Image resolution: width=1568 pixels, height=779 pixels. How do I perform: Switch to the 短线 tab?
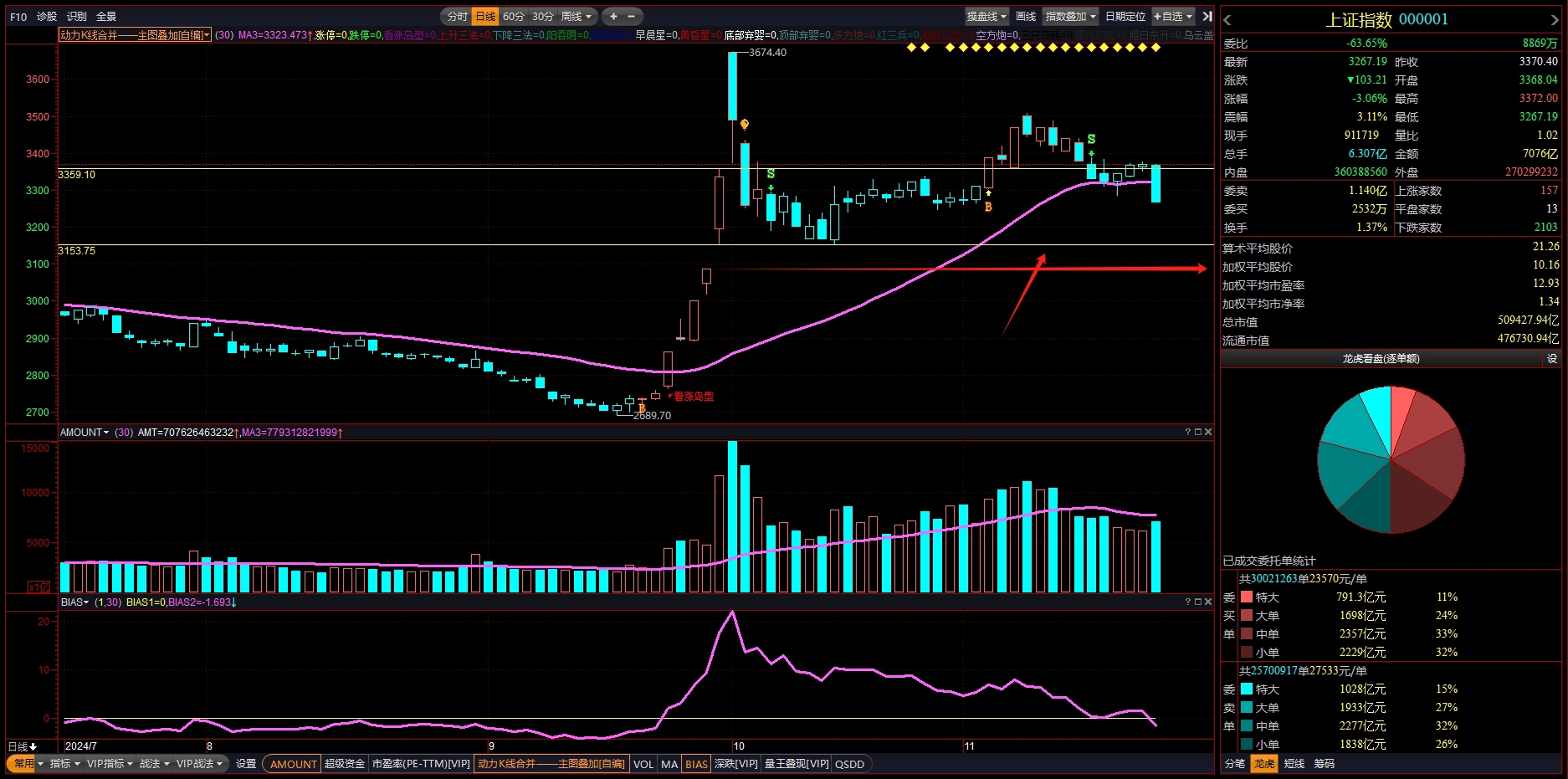pos(1294,764)
